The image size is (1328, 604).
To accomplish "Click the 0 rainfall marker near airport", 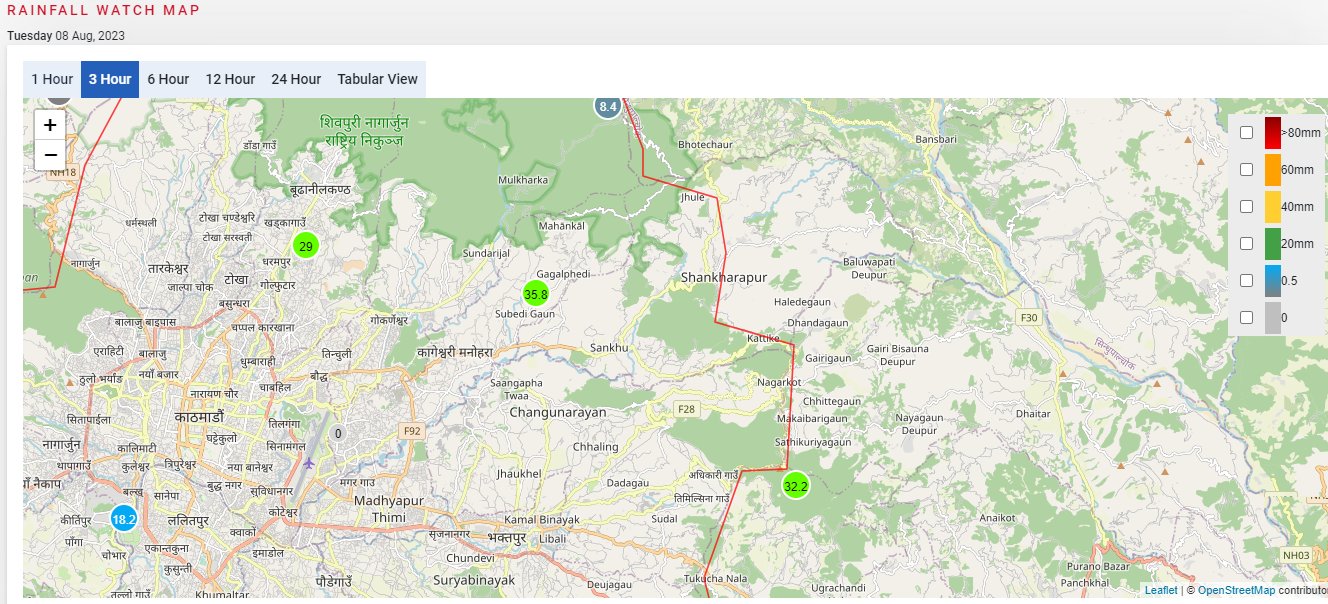I will click(338, 433).
